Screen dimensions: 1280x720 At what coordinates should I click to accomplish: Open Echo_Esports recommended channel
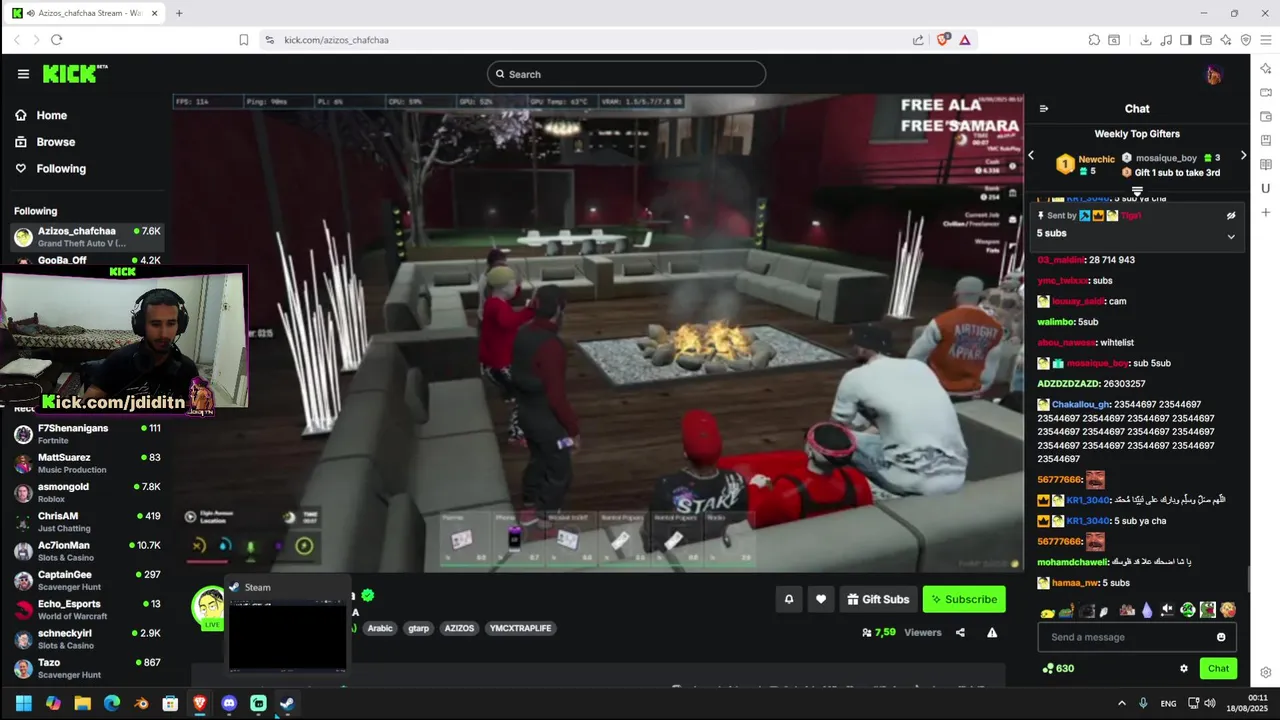point(87,610)
